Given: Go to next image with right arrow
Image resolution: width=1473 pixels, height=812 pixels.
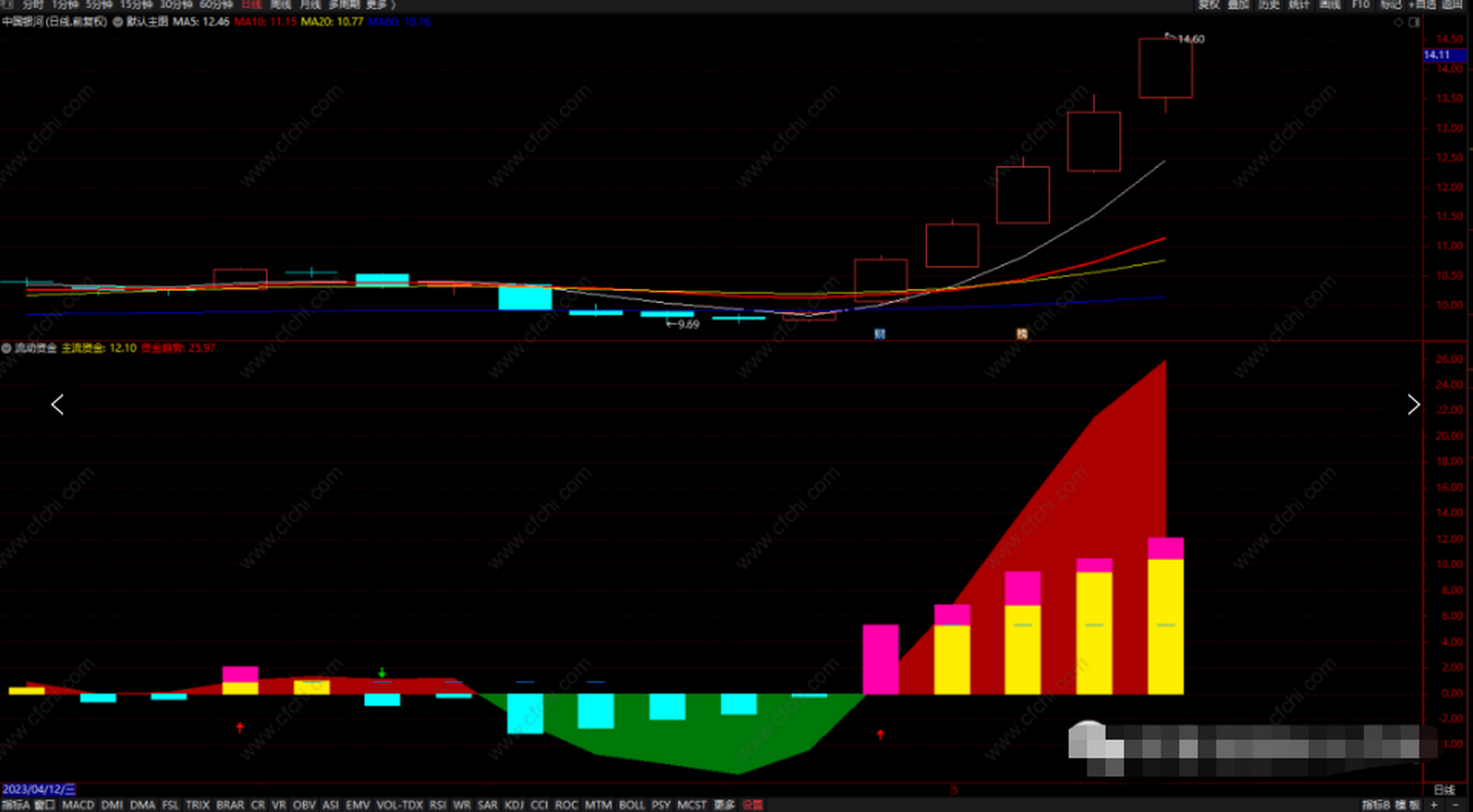Looking at the screenshot, I should point(1413,405).
